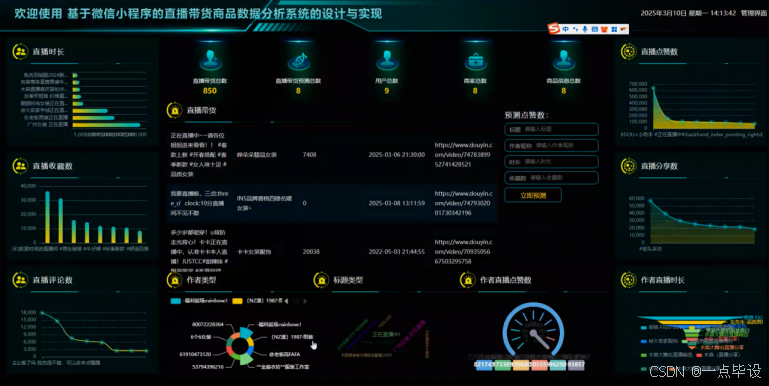Screen dimensions: 769x386
Task: Click the 直播收藏数 panel header icon
Action: click(x=20, y=166)
